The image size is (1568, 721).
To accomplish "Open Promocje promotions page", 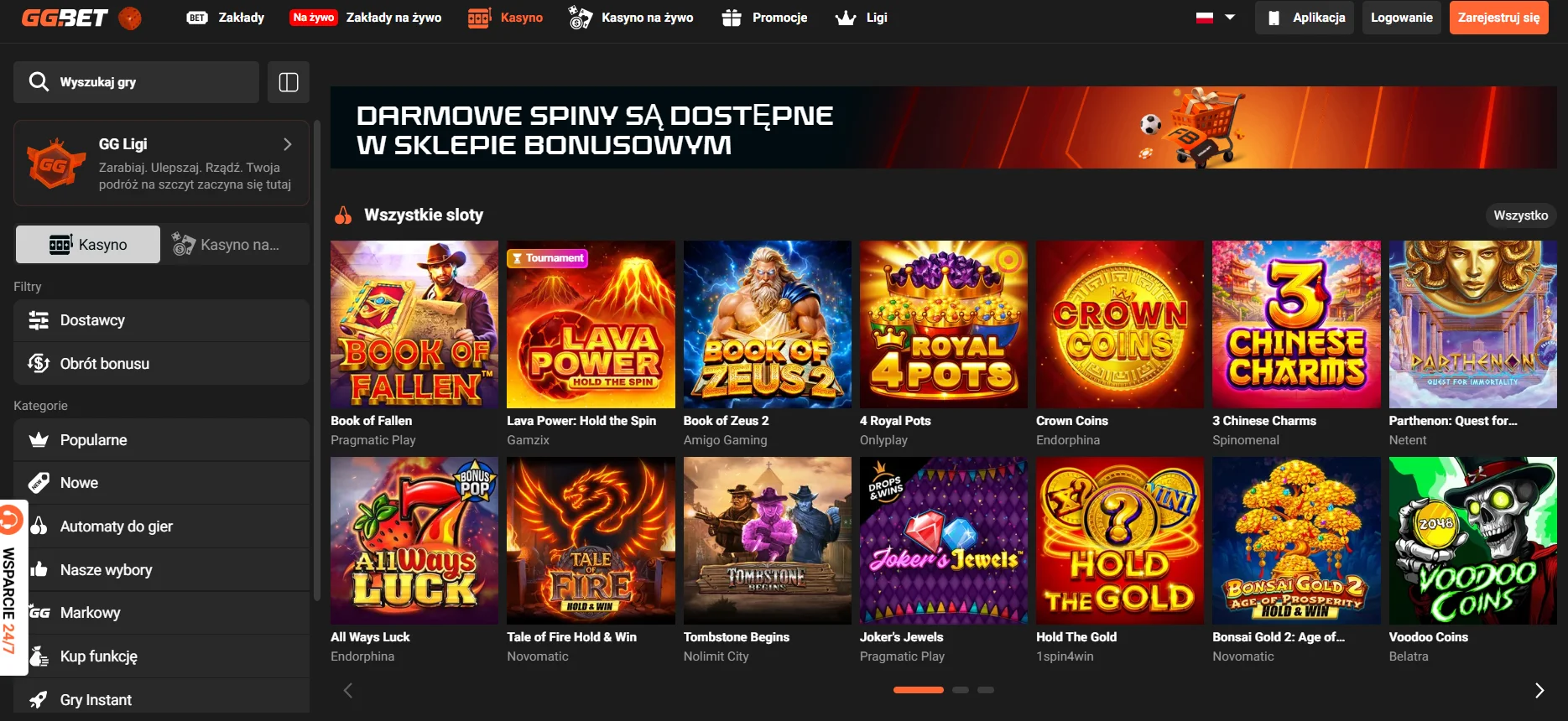I will [764, 18].
